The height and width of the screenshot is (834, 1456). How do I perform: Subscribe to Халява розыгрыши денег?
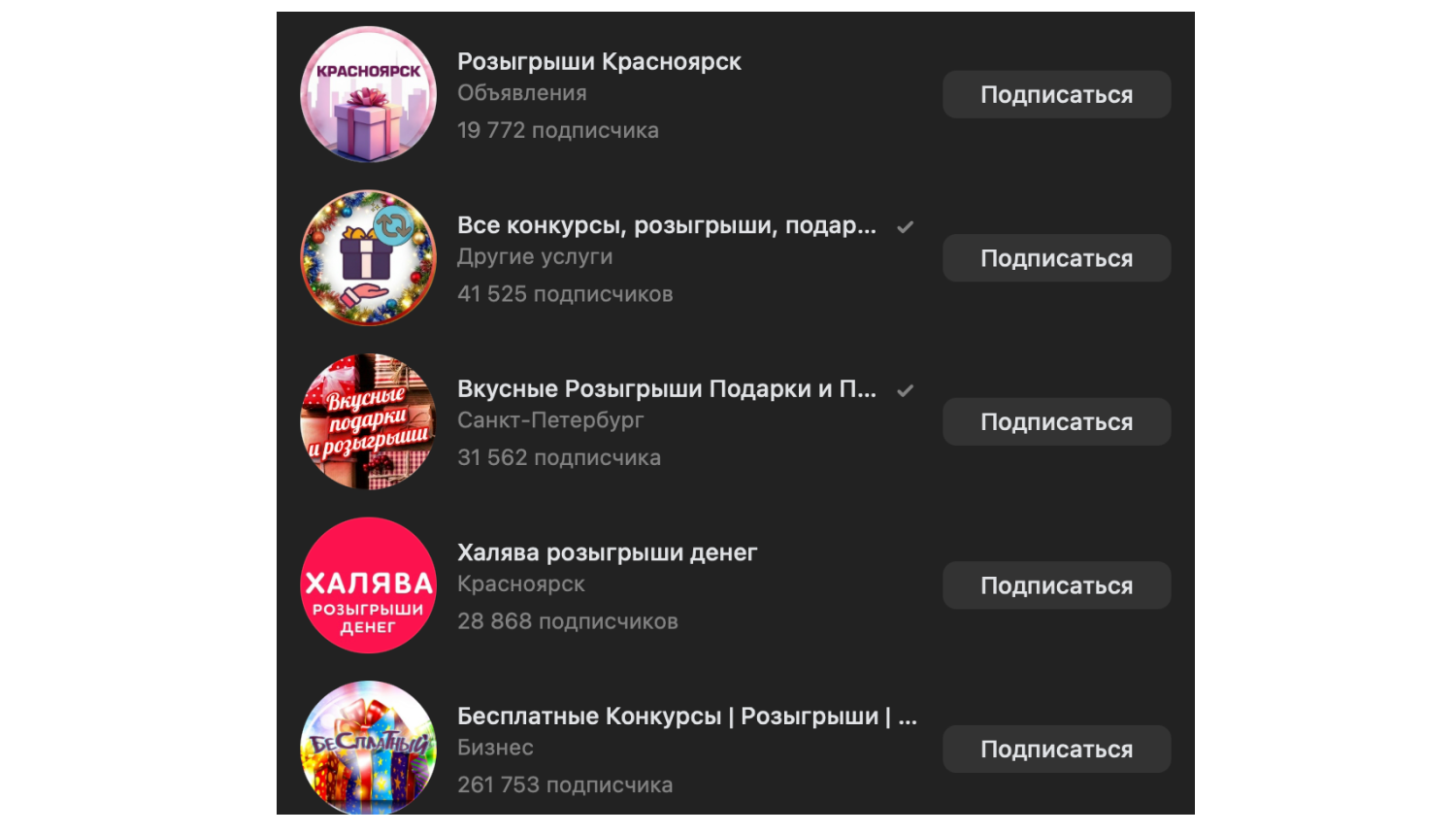(1056, 585)
